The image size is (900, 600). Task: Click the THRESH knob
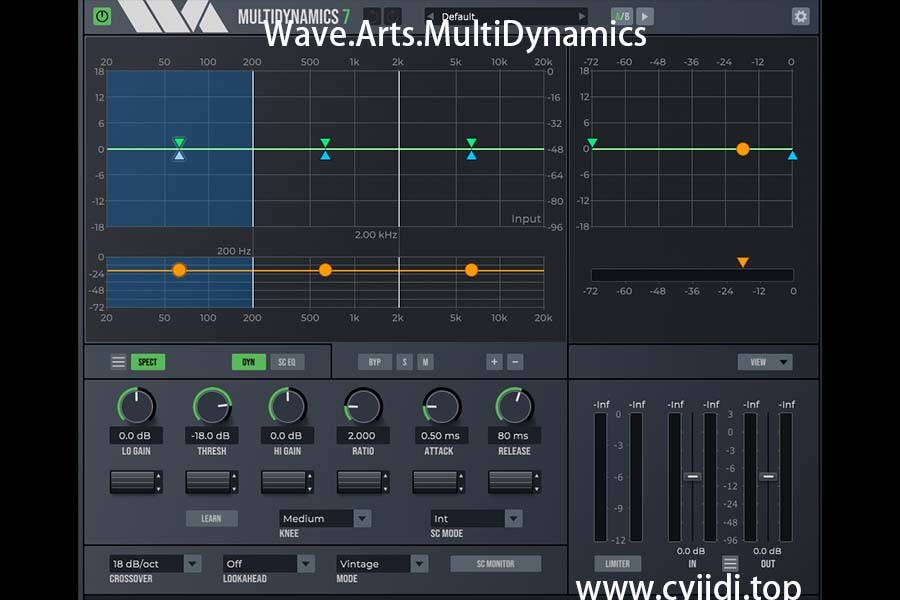pos(212,406)
